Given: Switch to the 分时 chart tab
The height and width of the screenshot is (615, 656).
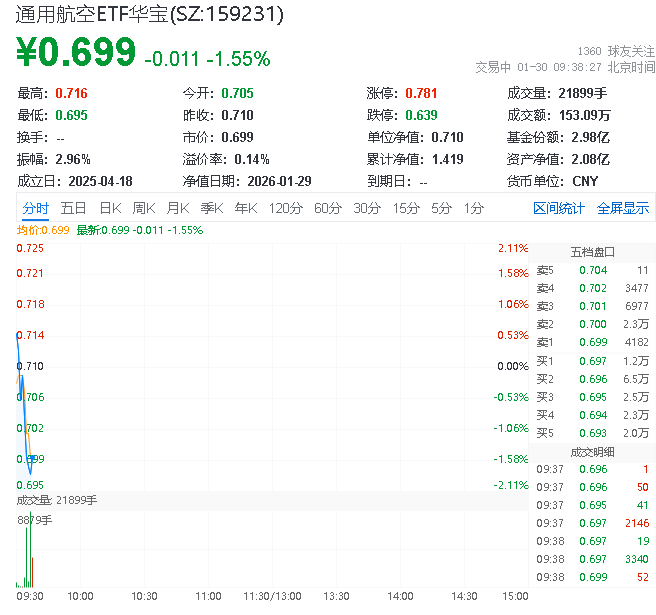Looking at the screenshot, I should point(35,208).
